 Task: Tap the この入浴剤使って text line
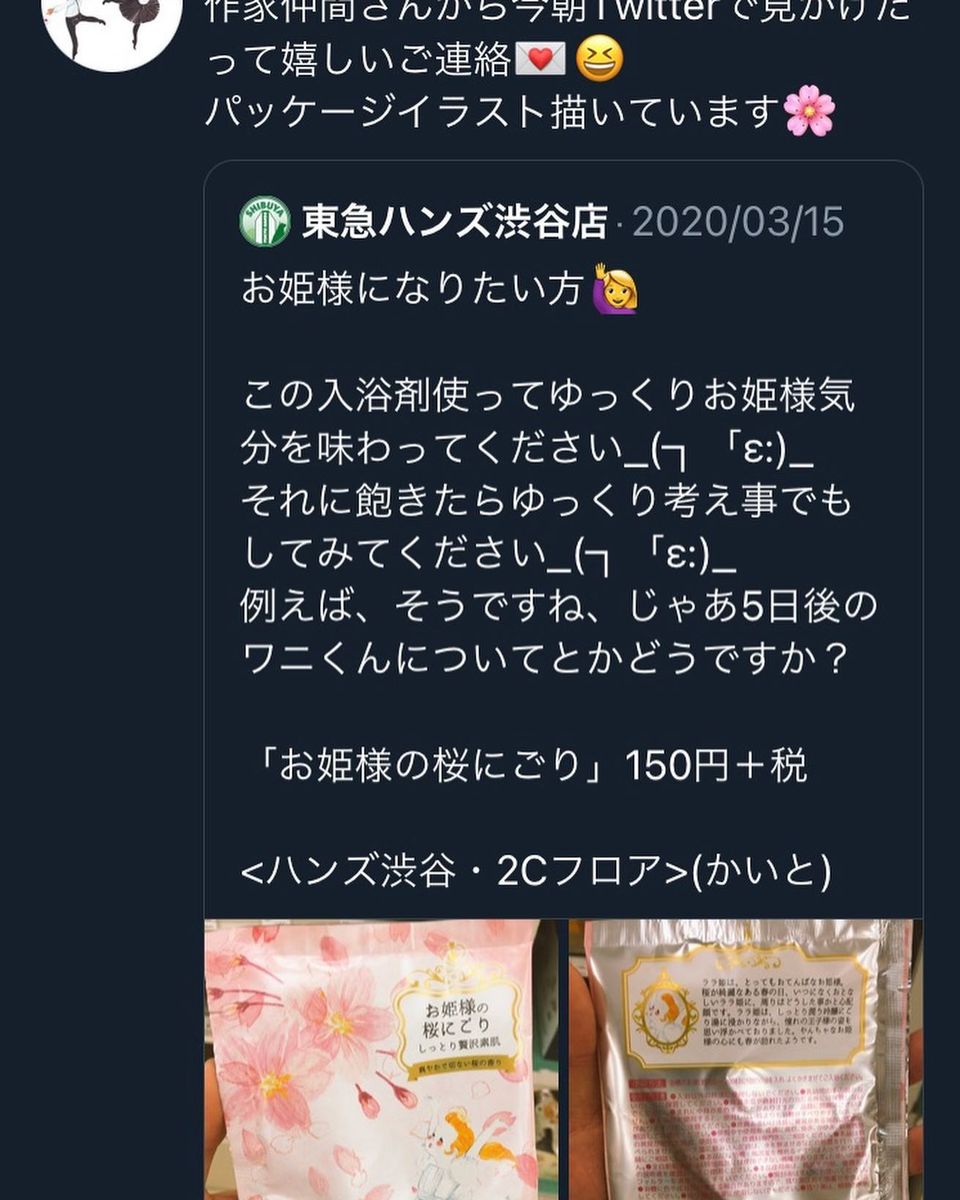tap(548, 397)
